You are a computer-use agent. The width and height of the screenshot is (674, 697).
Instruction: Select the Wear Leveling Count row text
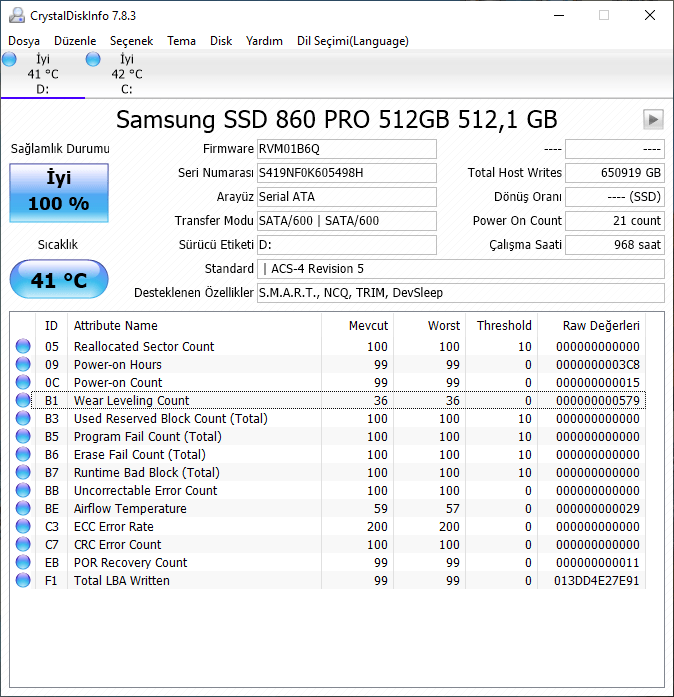[132, 401]
